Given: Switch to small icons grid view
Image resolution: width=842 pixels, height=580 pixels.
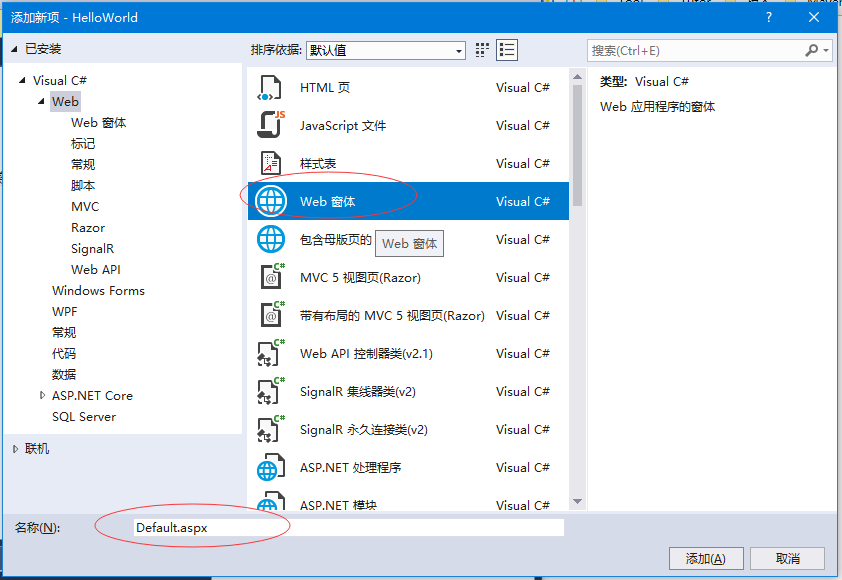Looking at the screenshot, I should click(483, 50).
